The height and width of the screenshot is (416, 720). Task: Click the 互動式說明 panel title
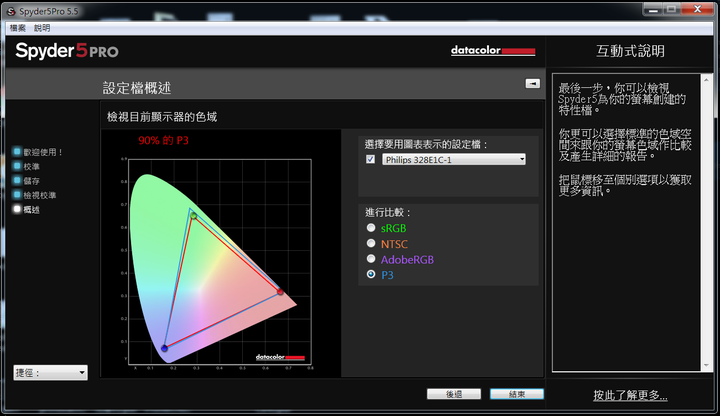point(630,51)
